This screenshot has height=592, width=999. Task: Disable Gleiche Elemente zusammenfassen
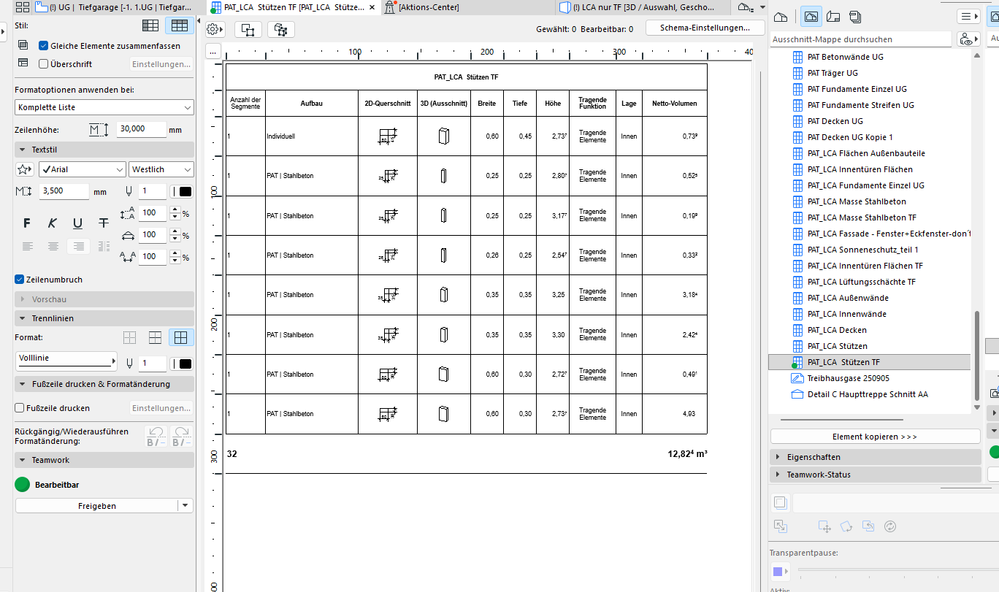pos(42,43)
